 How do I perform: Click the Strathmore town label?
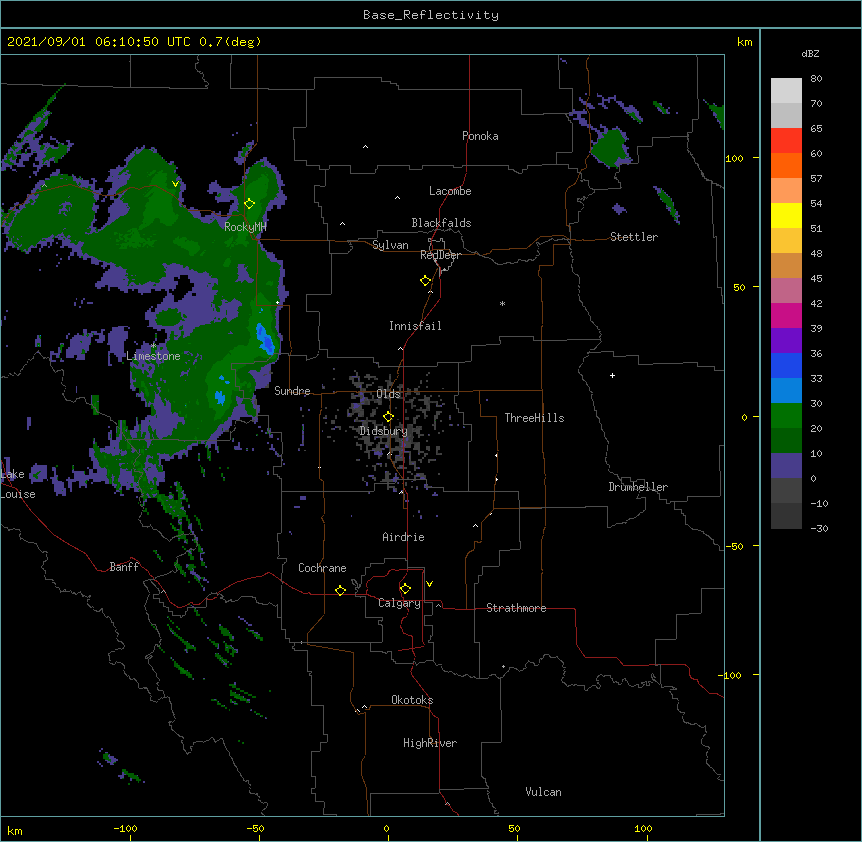516,608
